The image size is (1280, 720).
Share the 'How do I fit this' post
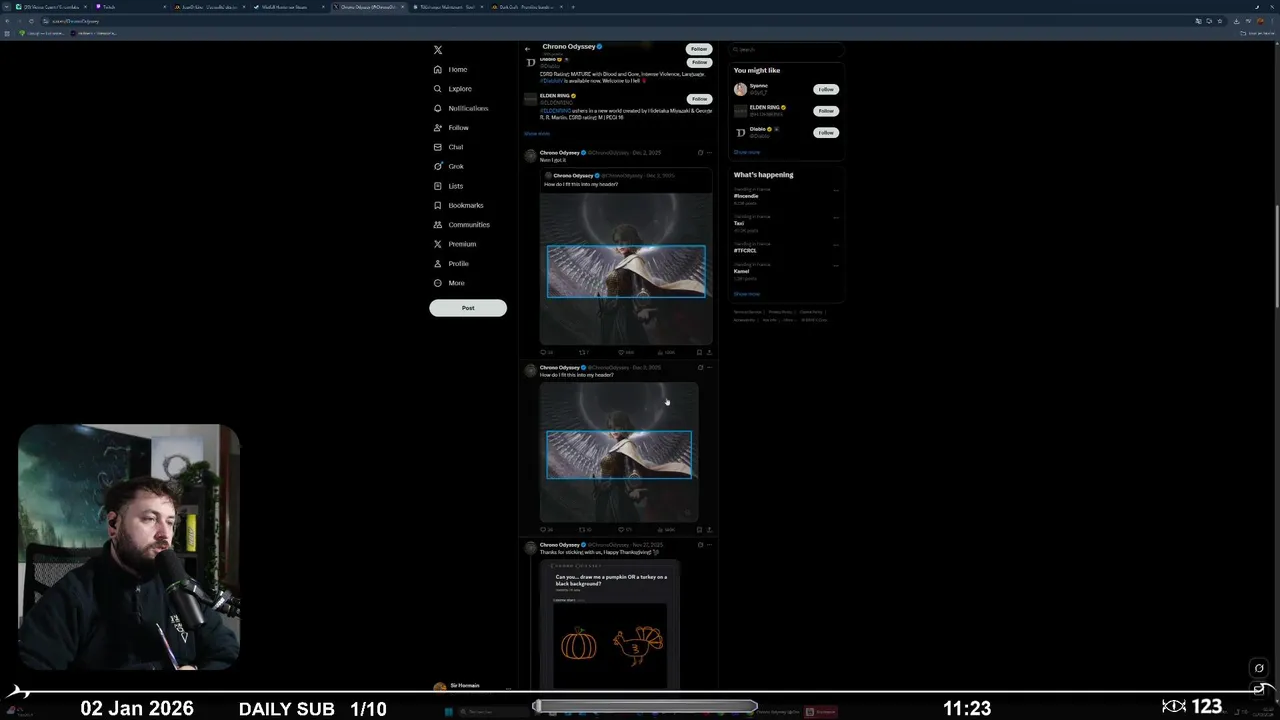[x=709, y=529]
